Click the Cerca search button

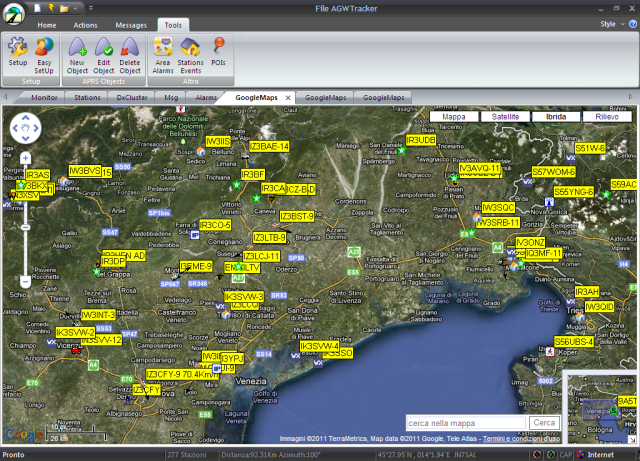point(544,423)
